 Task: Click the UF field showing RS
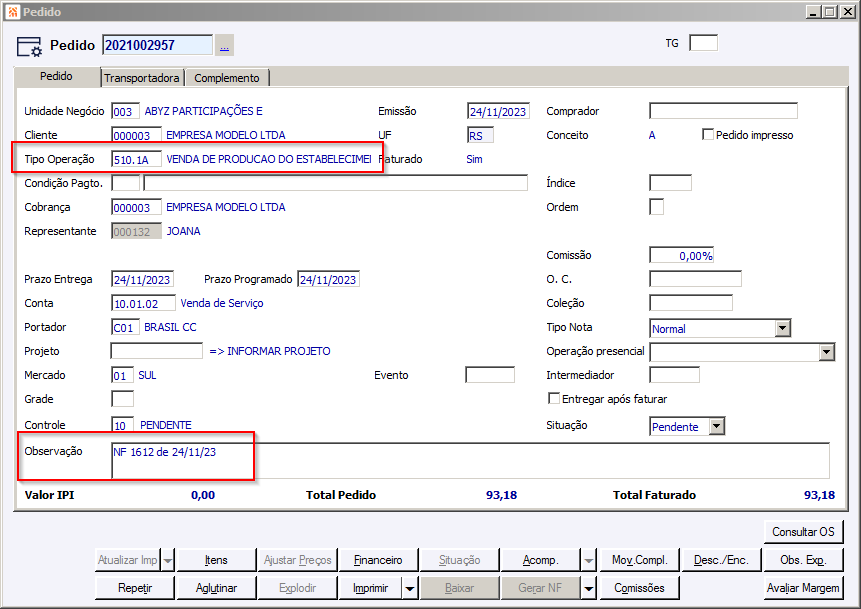tap(480, 135)
